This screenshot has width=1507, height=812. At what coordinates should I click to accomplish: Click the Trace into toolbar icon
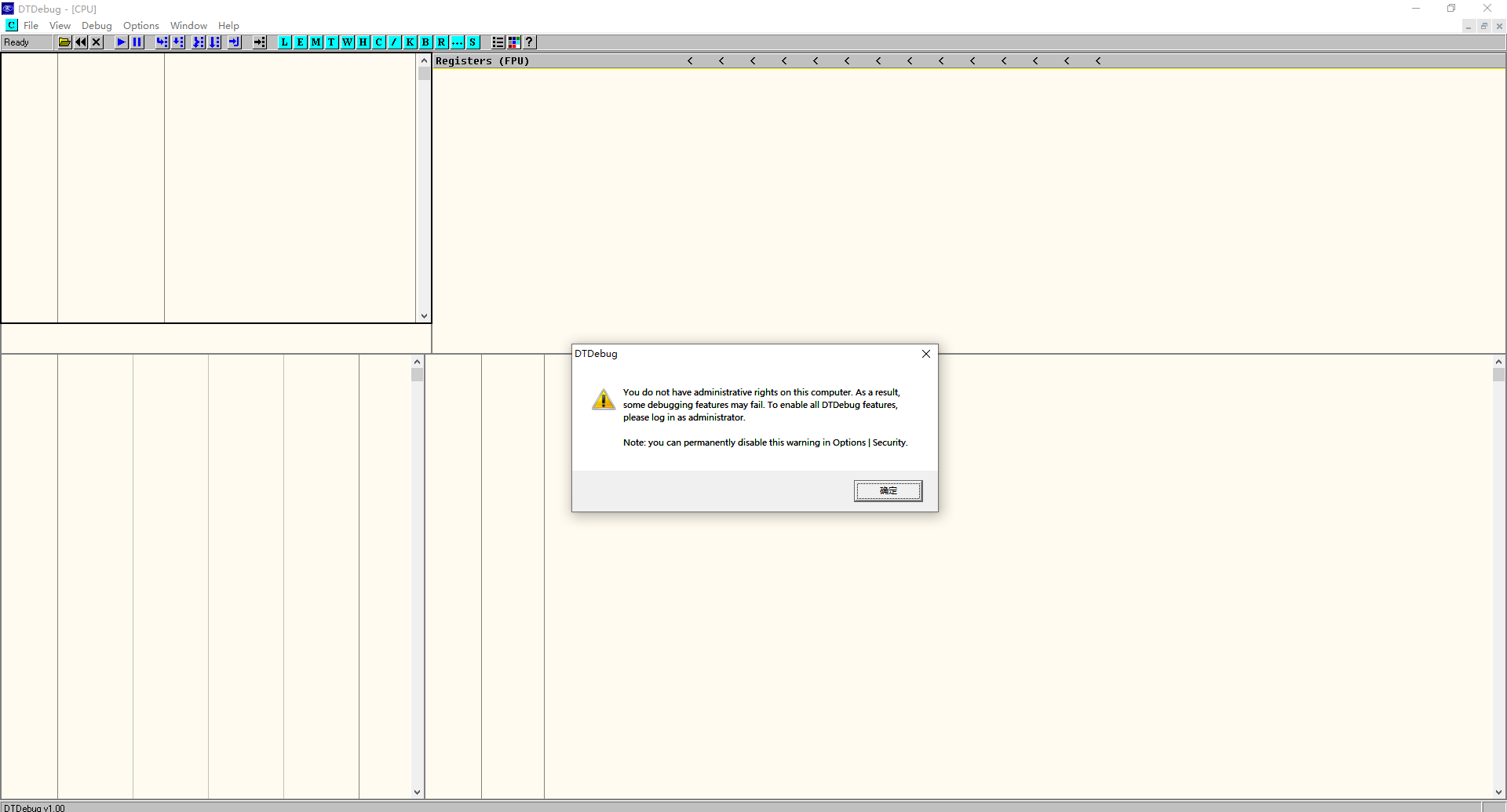coord(199,42)
